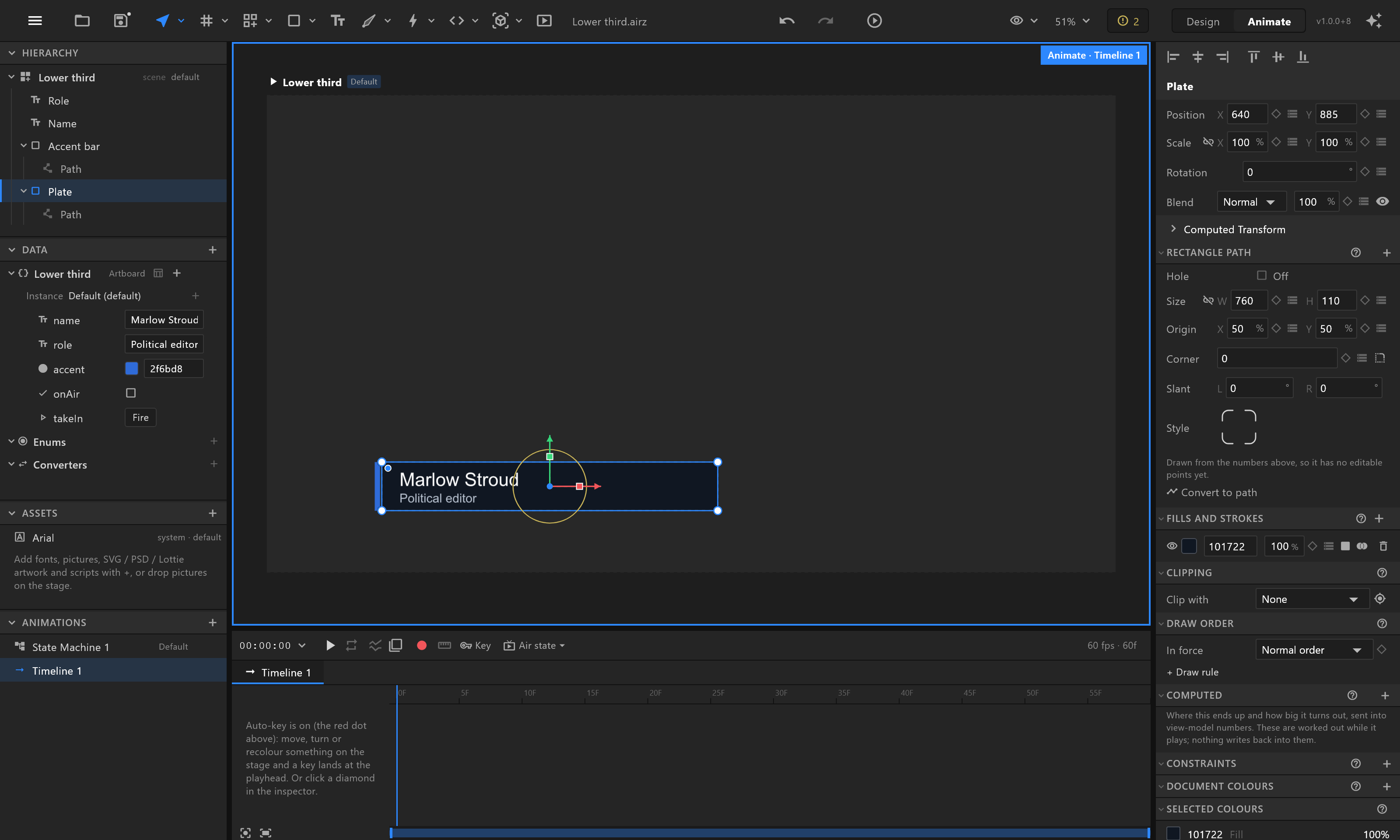Toggle Plate visibility eye next to Blend
The width and height of the screenshot is (1400, 840).
(1382, 202)
